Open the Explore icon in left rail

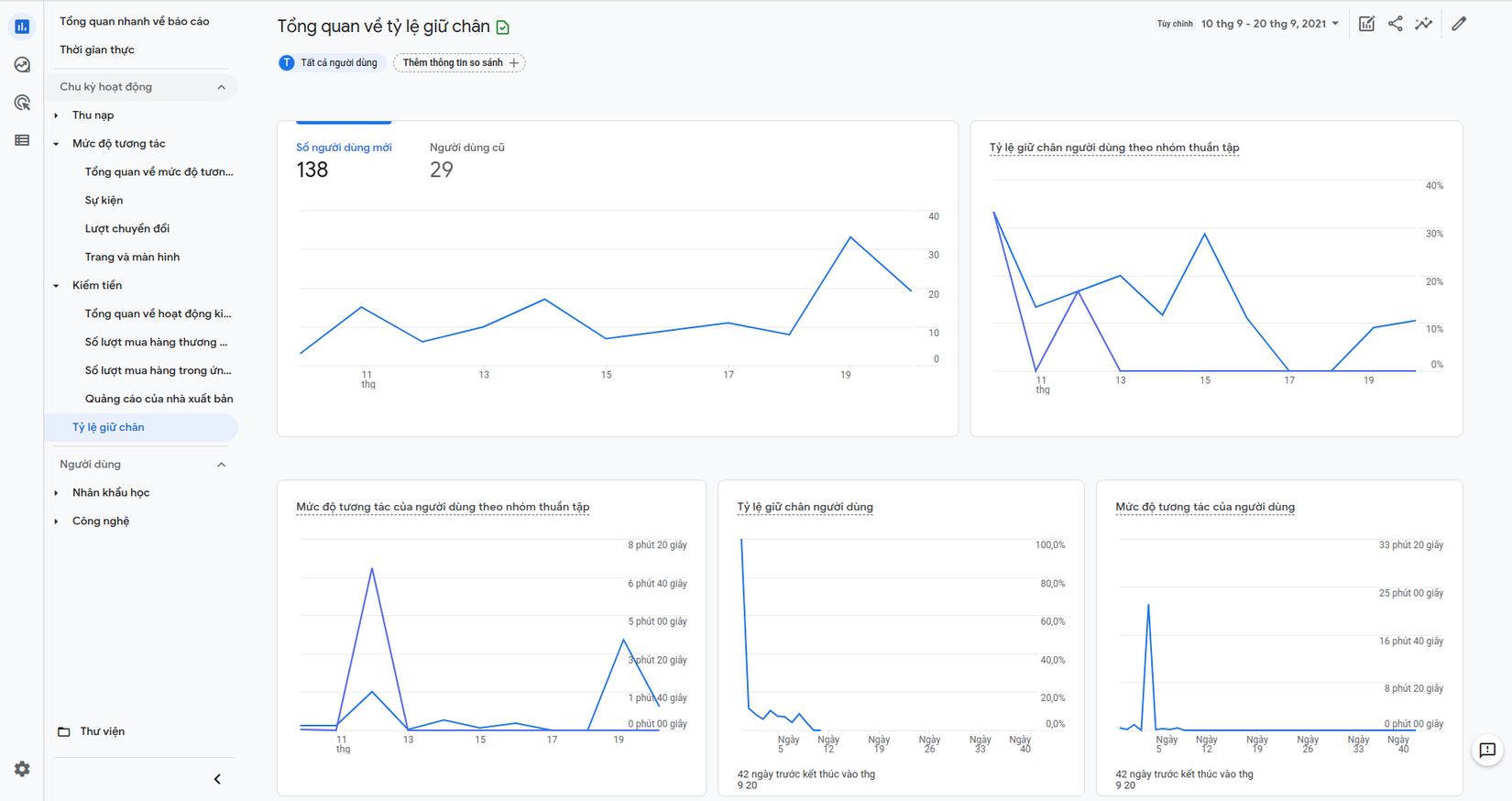click(x=22, y=65)
